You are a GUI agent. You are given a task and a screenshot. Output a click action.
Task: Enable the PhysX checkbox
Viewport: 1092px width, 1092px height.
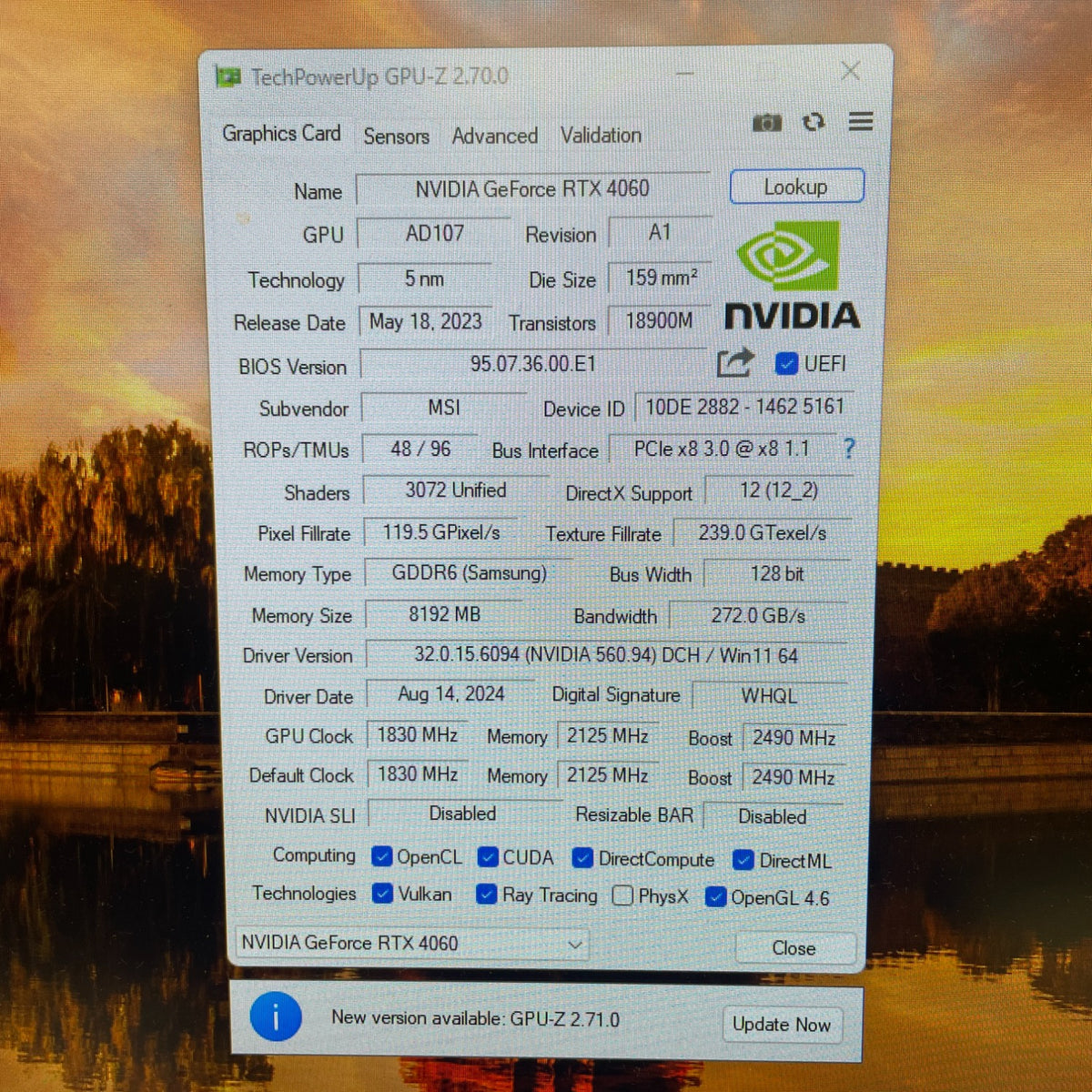[x=622, y=895]
